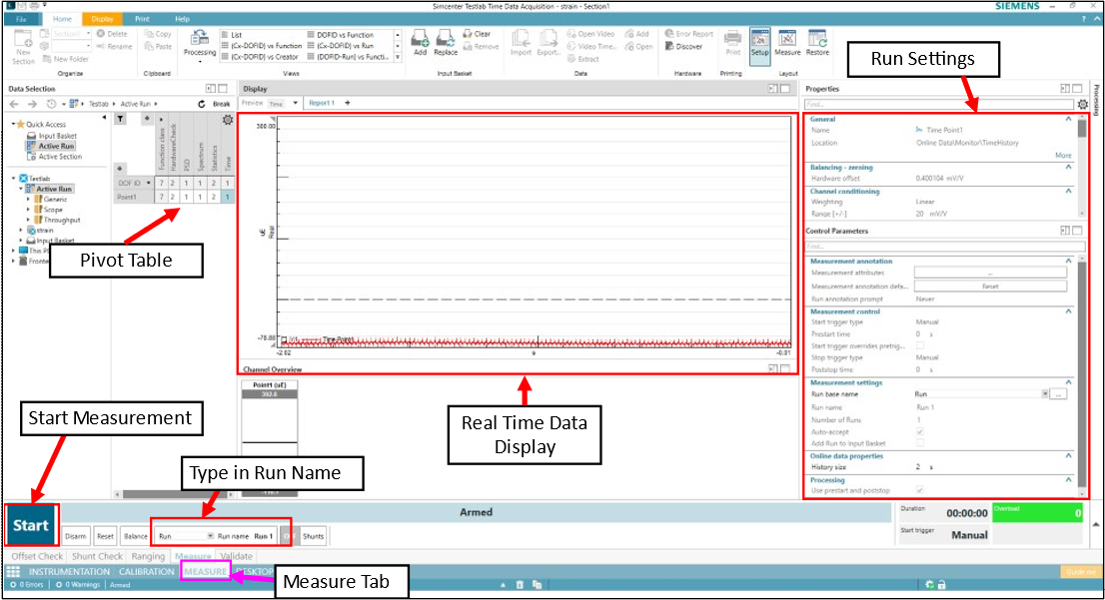Click the Disarm button
The width and height of the screenshot is (1105, 600).
pos(75,536)
